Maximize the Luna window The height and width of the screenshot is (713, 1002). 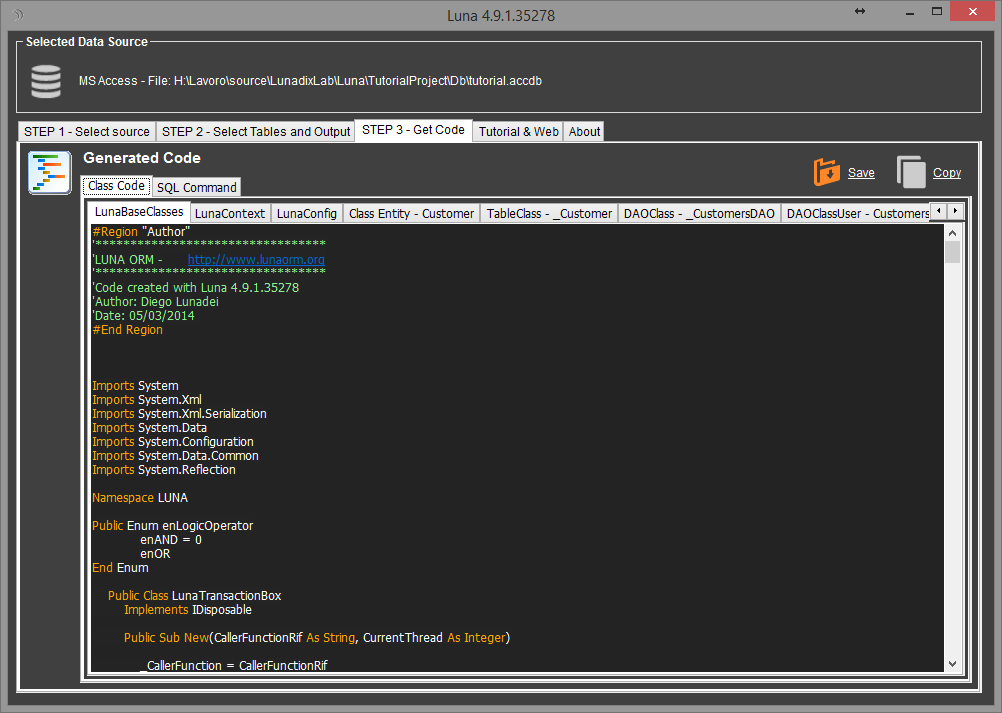(937, 12)
